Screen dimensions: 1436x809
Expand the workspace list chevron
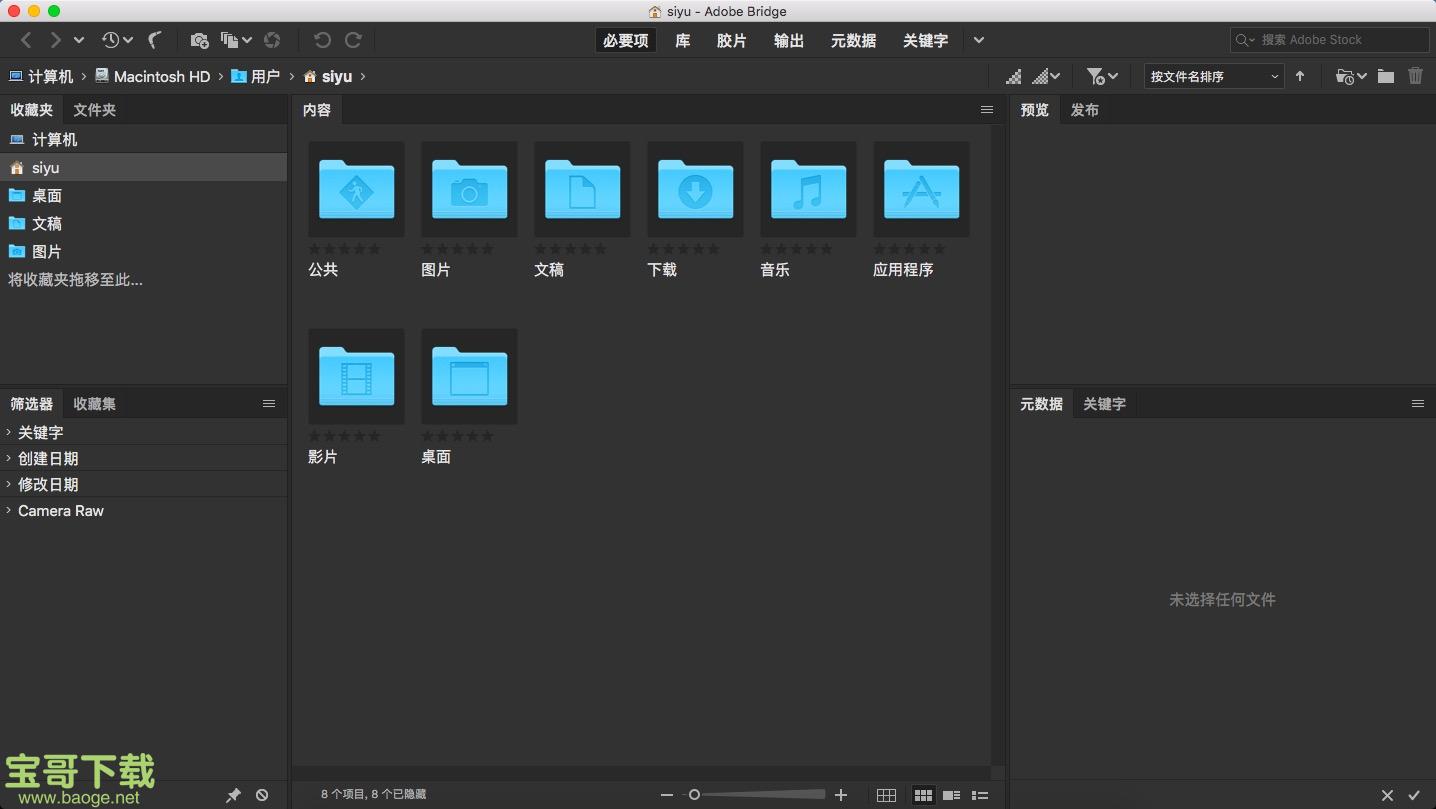point(979,40)
